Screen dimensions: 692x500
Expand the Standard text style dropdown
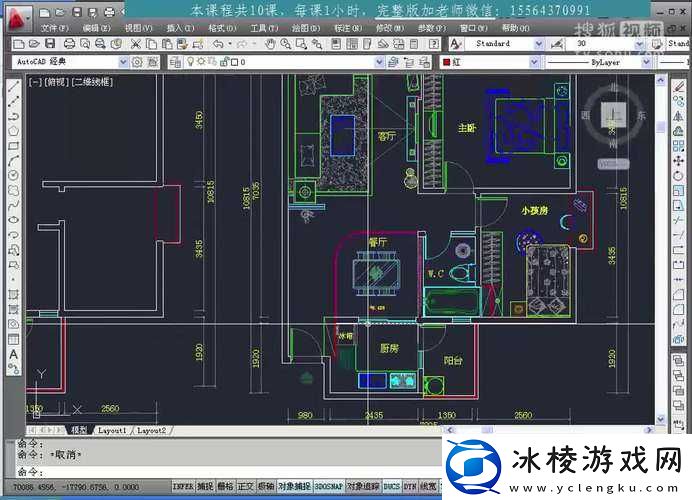[x=539, y=44]
